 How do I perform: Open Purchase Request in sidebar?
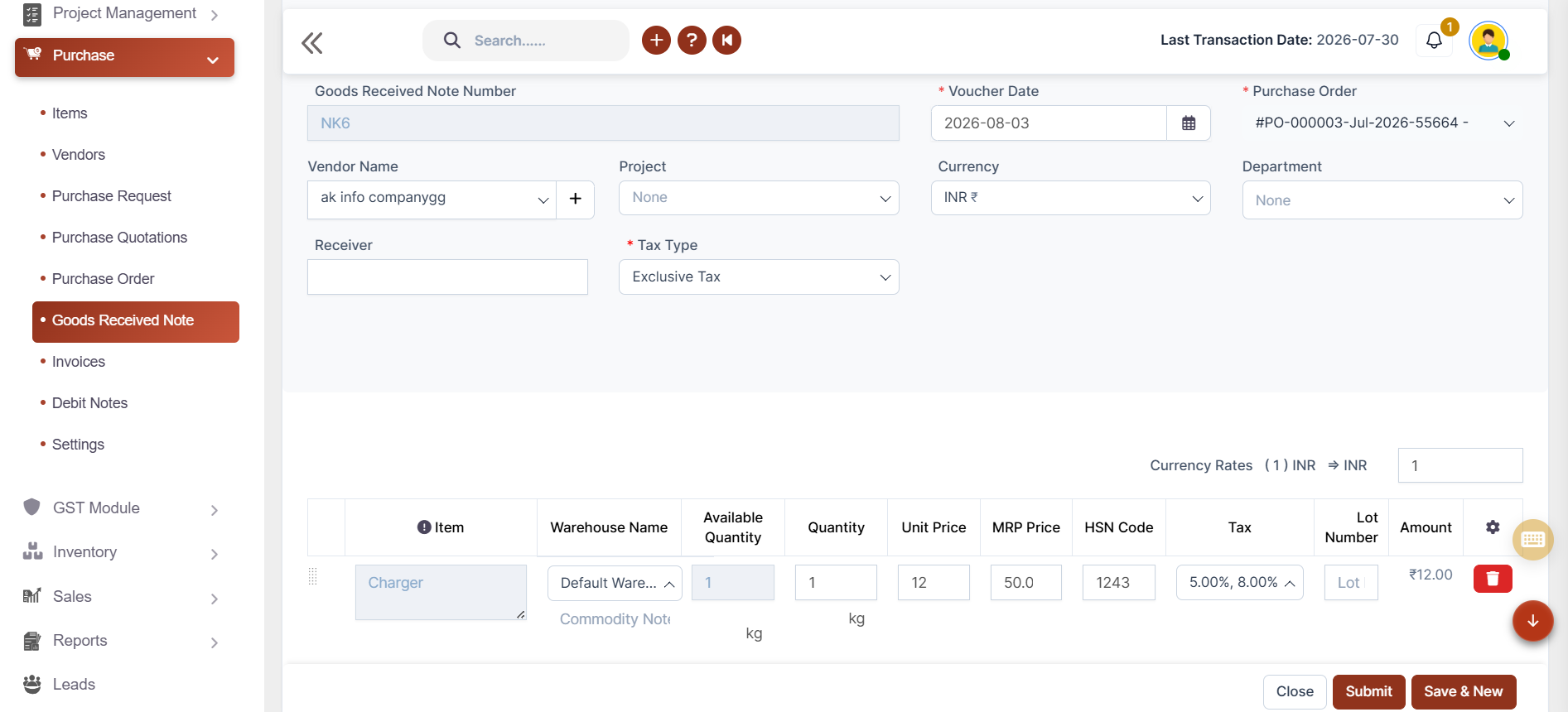coord(112,196)
